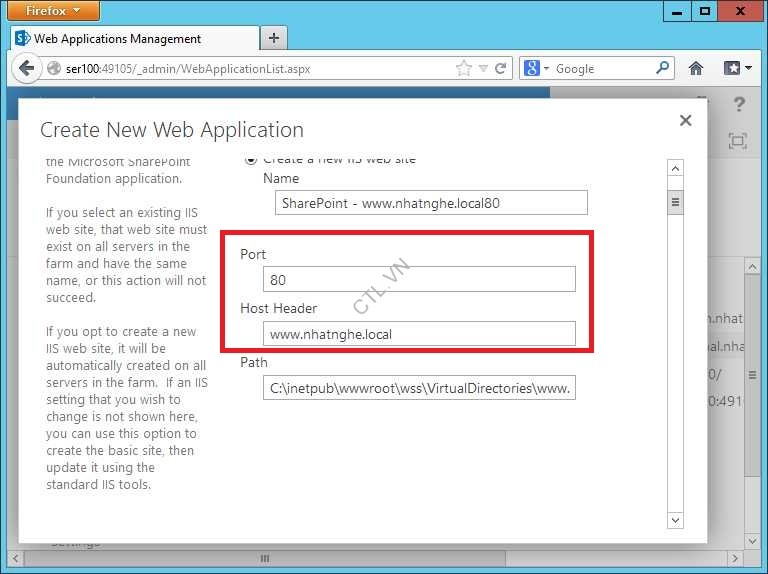768x574 pixels.
Task: Switch to the Web Applications Management tab
Action: 118,38
